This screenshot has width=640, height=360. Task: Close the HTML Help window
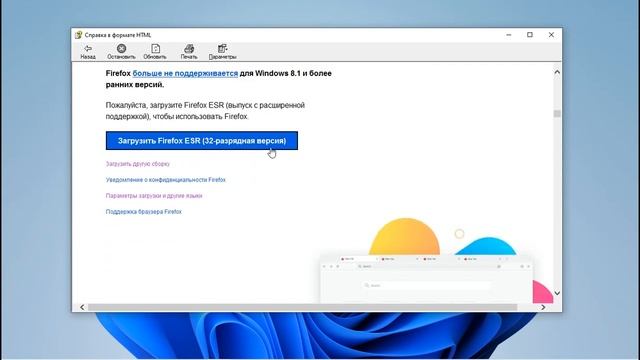551,35
